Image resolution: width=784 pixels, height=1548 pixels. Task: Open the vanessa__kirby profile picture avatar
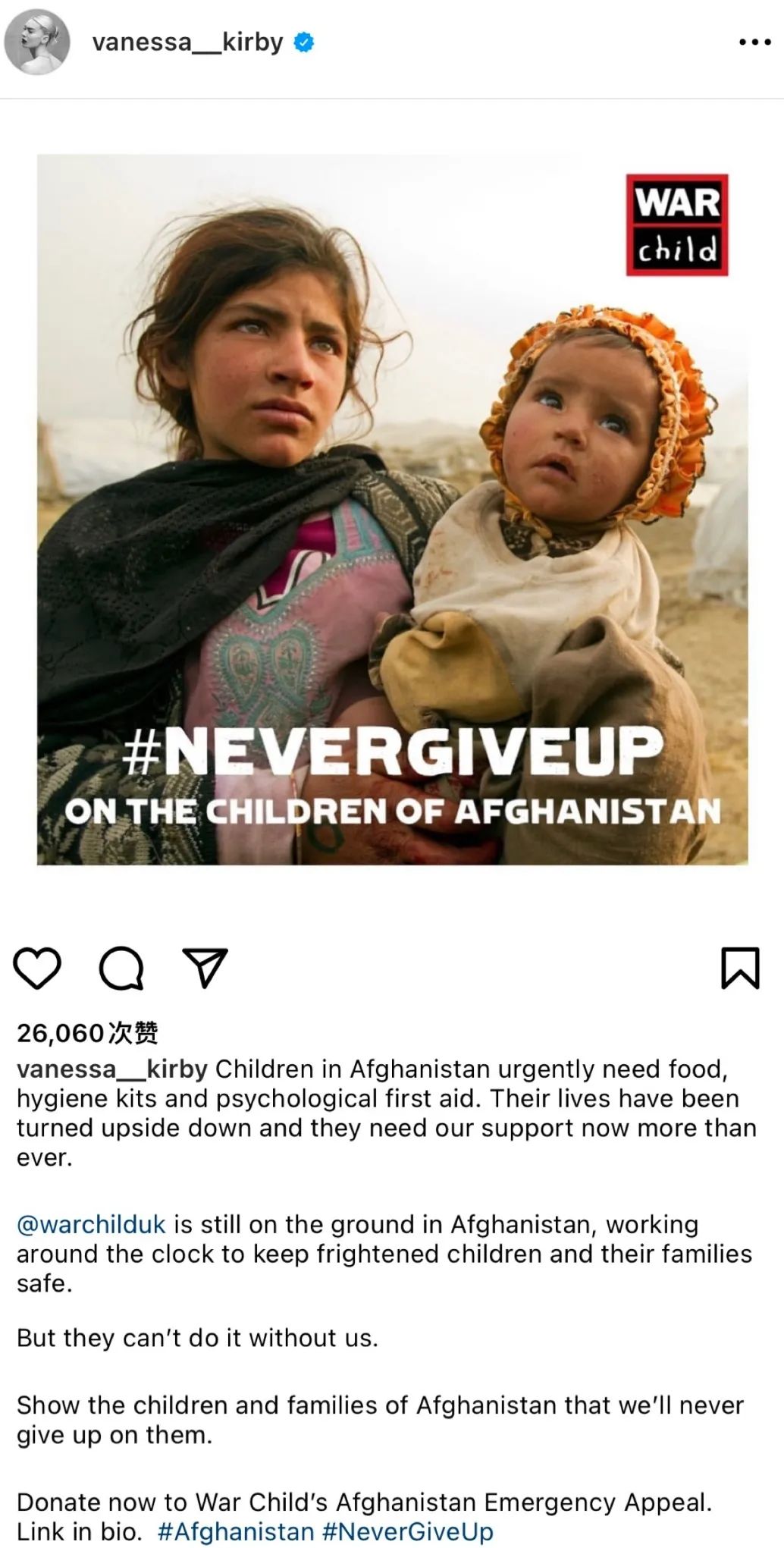click(37, 42)
